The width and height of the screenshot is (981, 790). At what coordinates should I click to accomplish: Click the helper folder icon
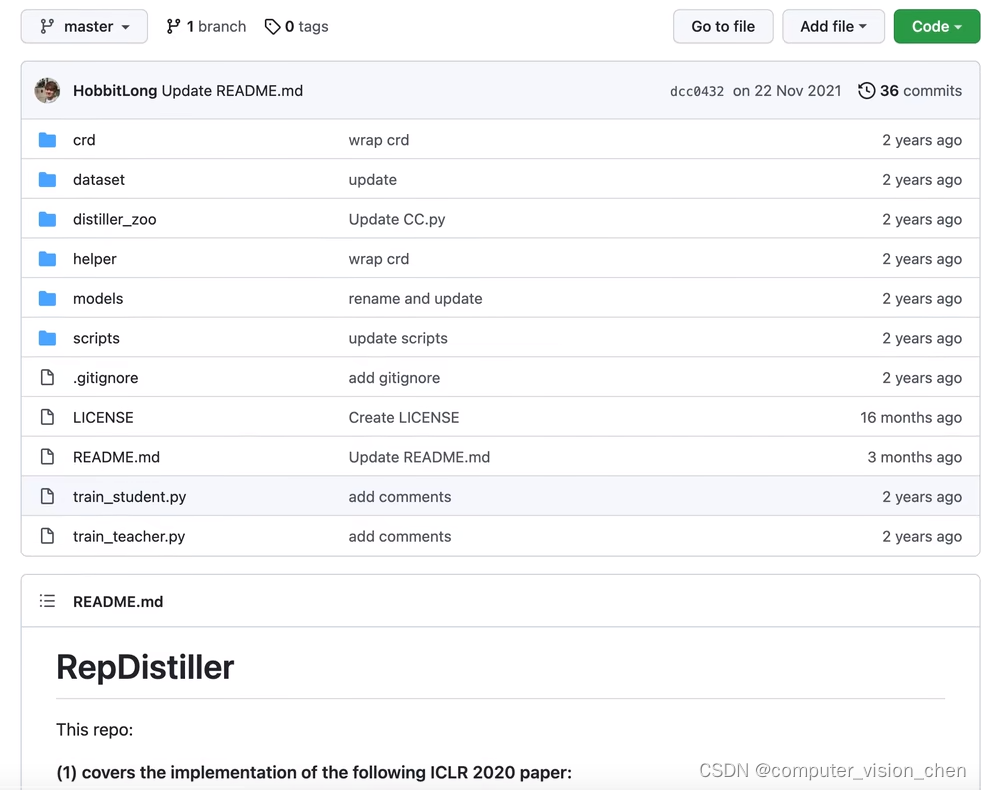(x=48, y=258)
